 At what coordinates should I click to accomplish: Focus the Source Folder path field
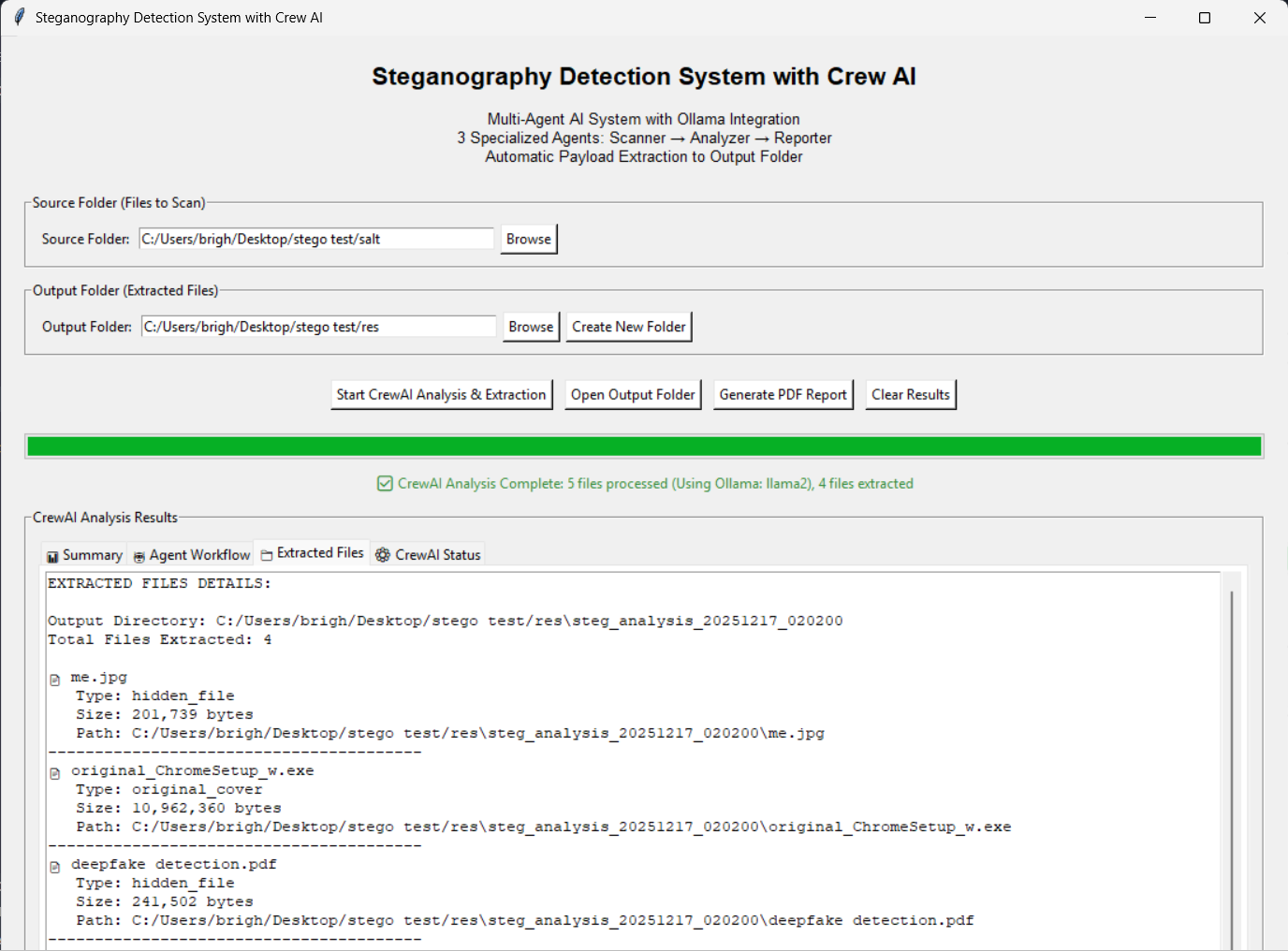tap(315, 240)
